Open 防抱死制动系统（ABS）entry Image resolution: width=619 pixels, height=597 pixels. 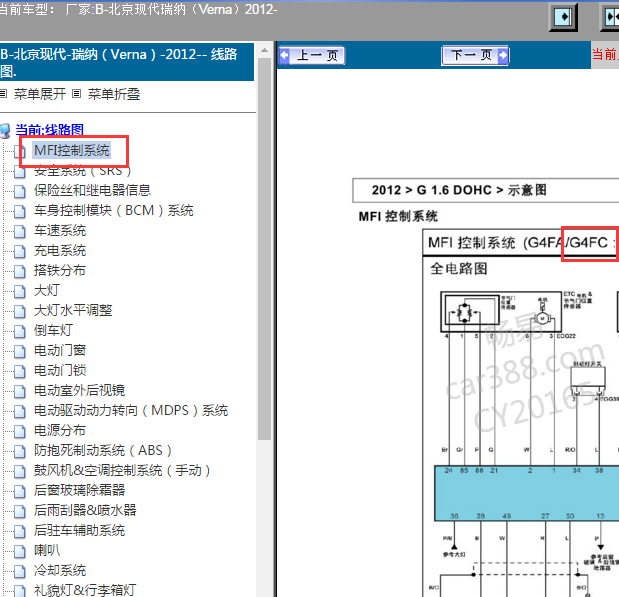[103, 450]
